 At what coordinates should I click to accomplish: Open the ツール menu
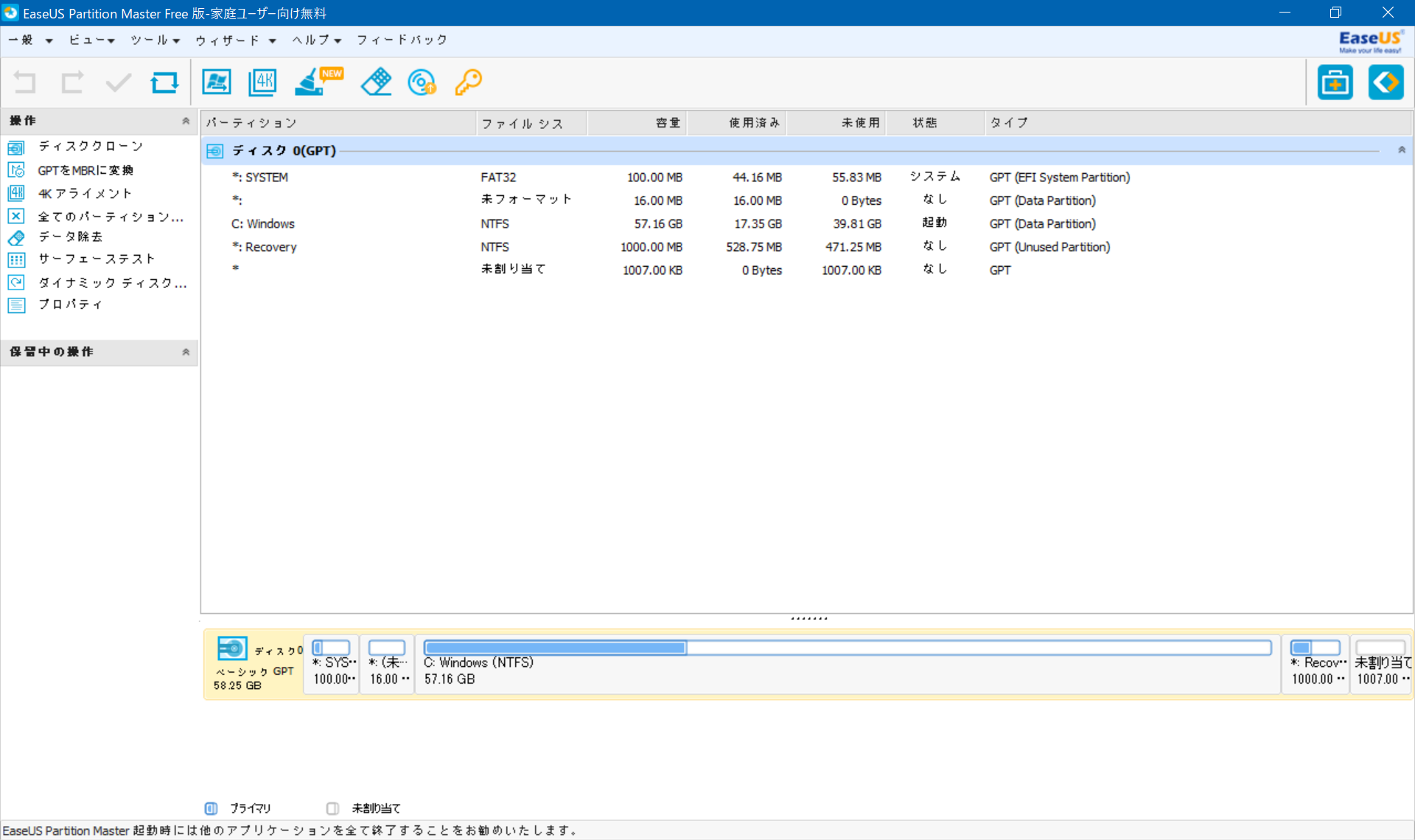click(x=156, y=40)
